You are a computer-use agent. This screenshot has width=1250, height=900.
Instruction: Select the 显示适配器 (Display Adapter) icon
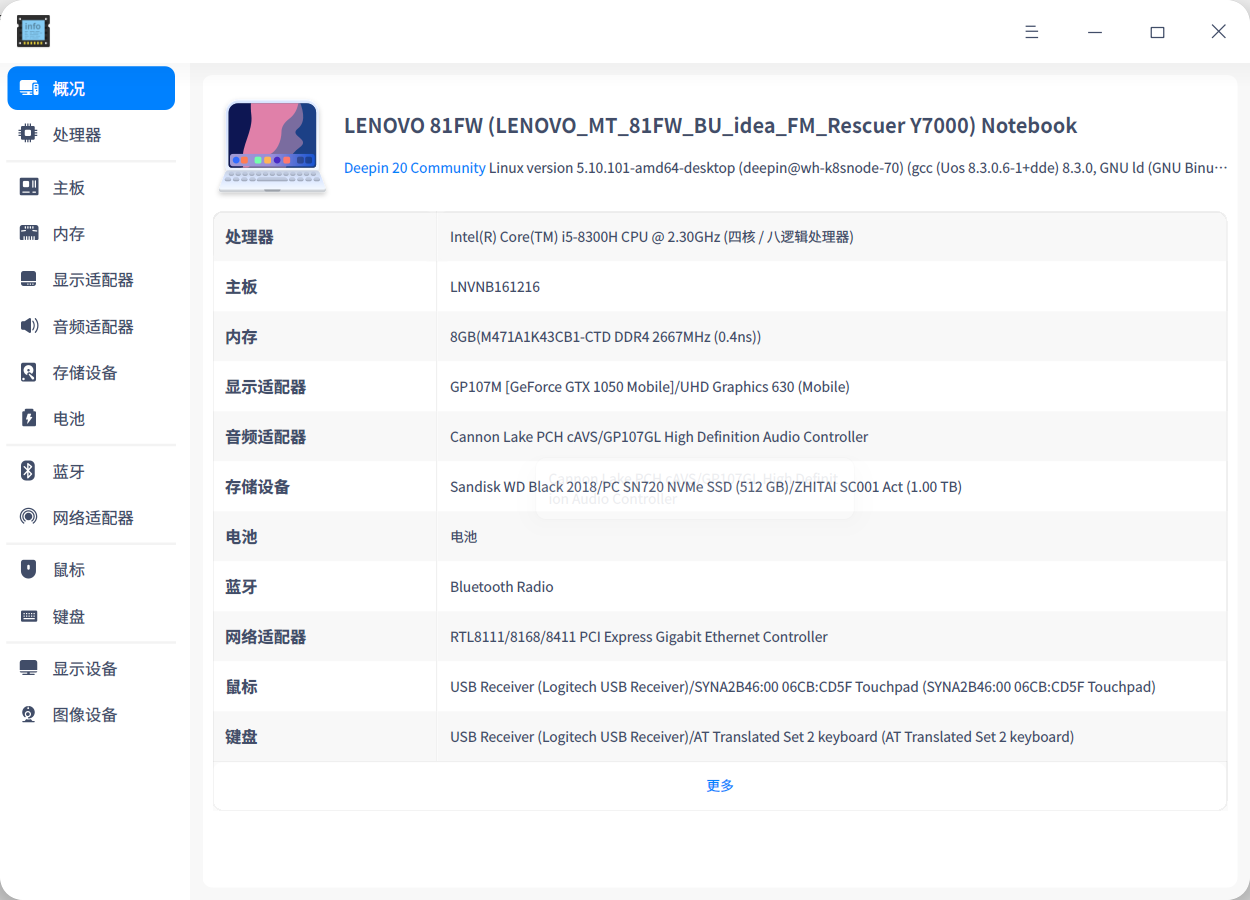[x=27, y=279]
